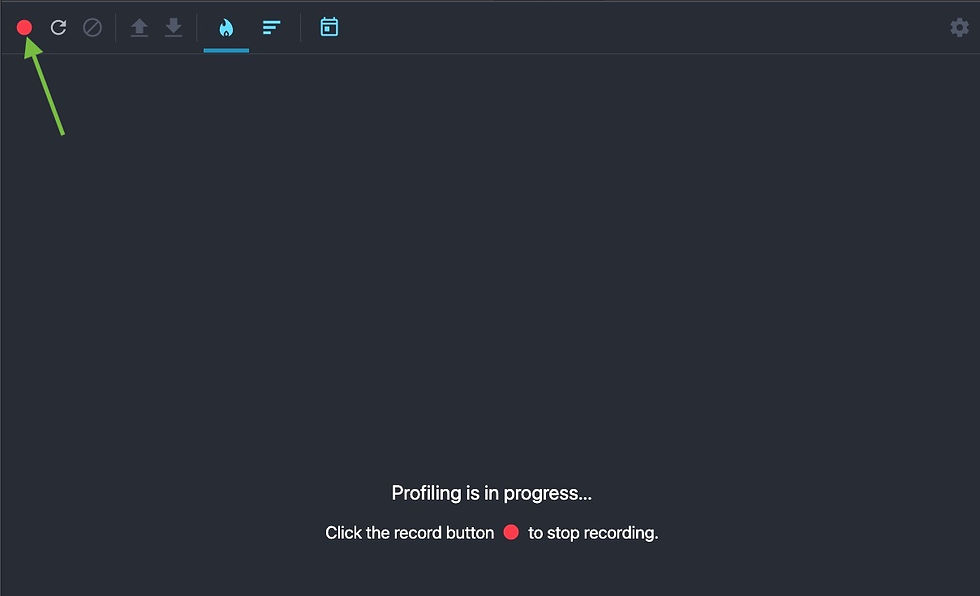This screenshot has width=980, height=596.
Task: Open the settings gear
Action: [959, 27]
